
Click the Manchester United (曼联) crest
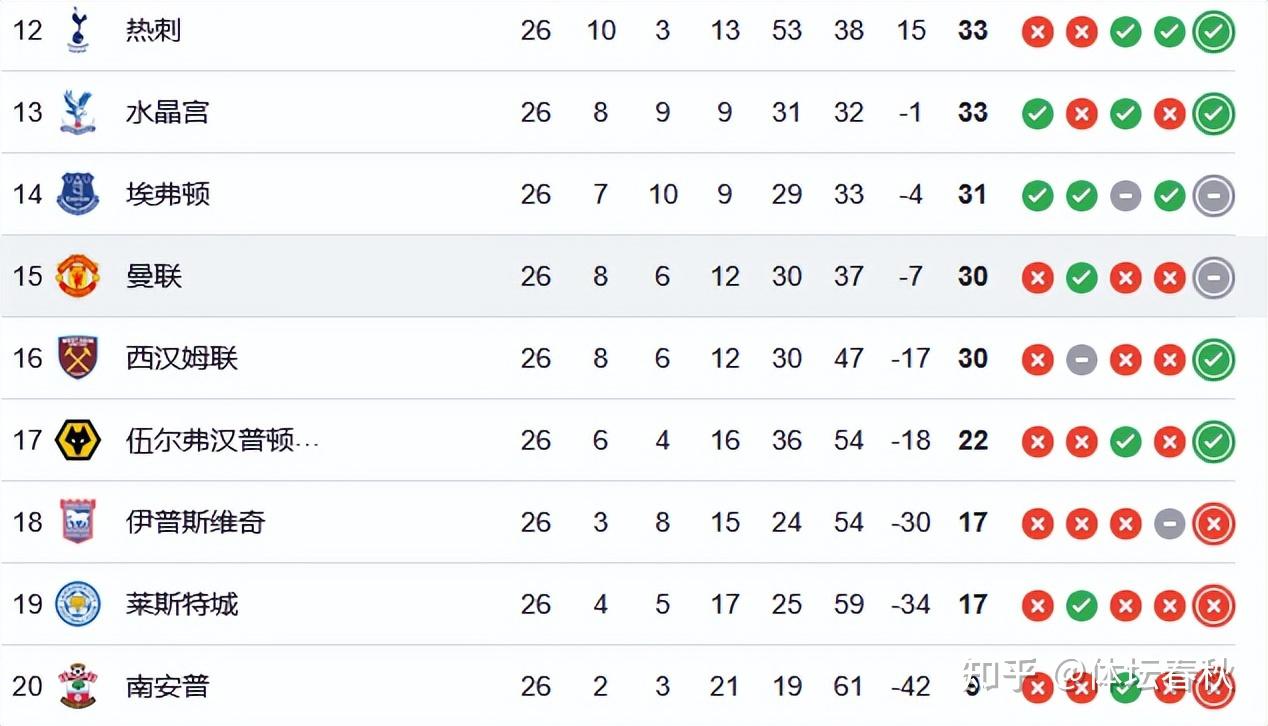[x=77, y=276]
